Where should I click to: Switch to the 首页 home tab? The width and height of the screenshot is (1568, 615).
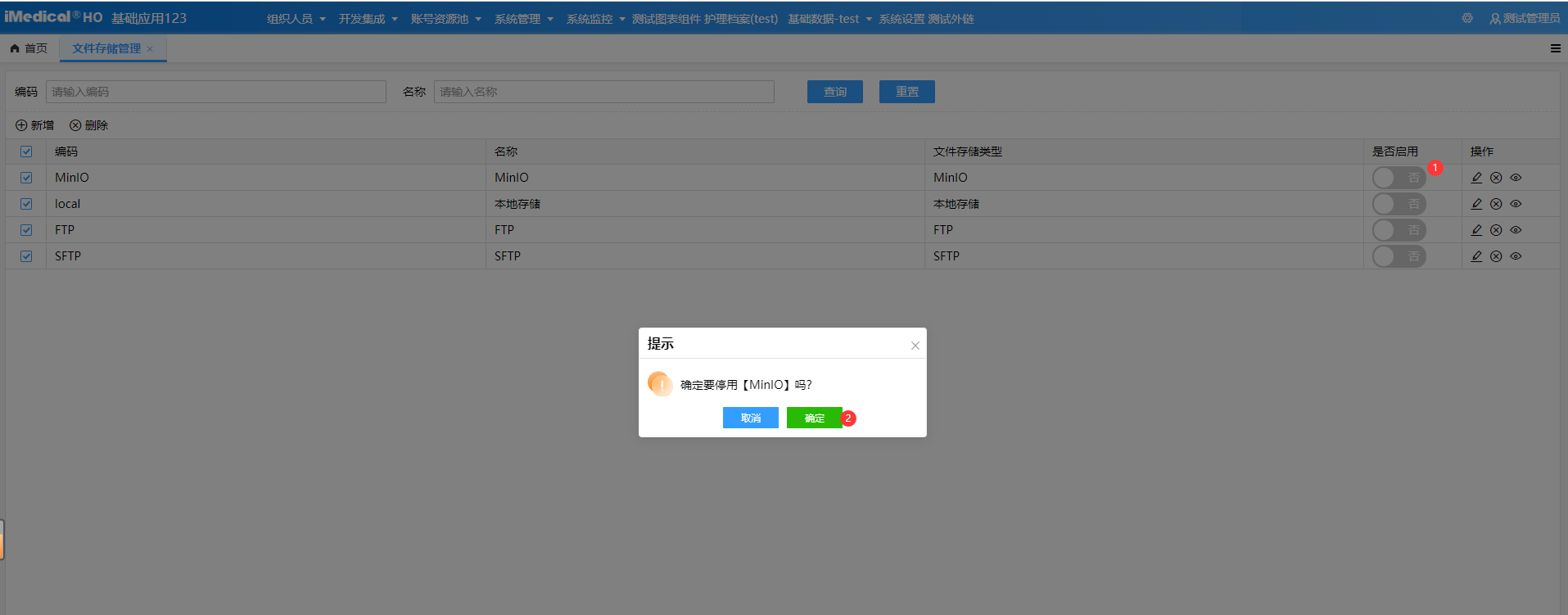(29, 48)
